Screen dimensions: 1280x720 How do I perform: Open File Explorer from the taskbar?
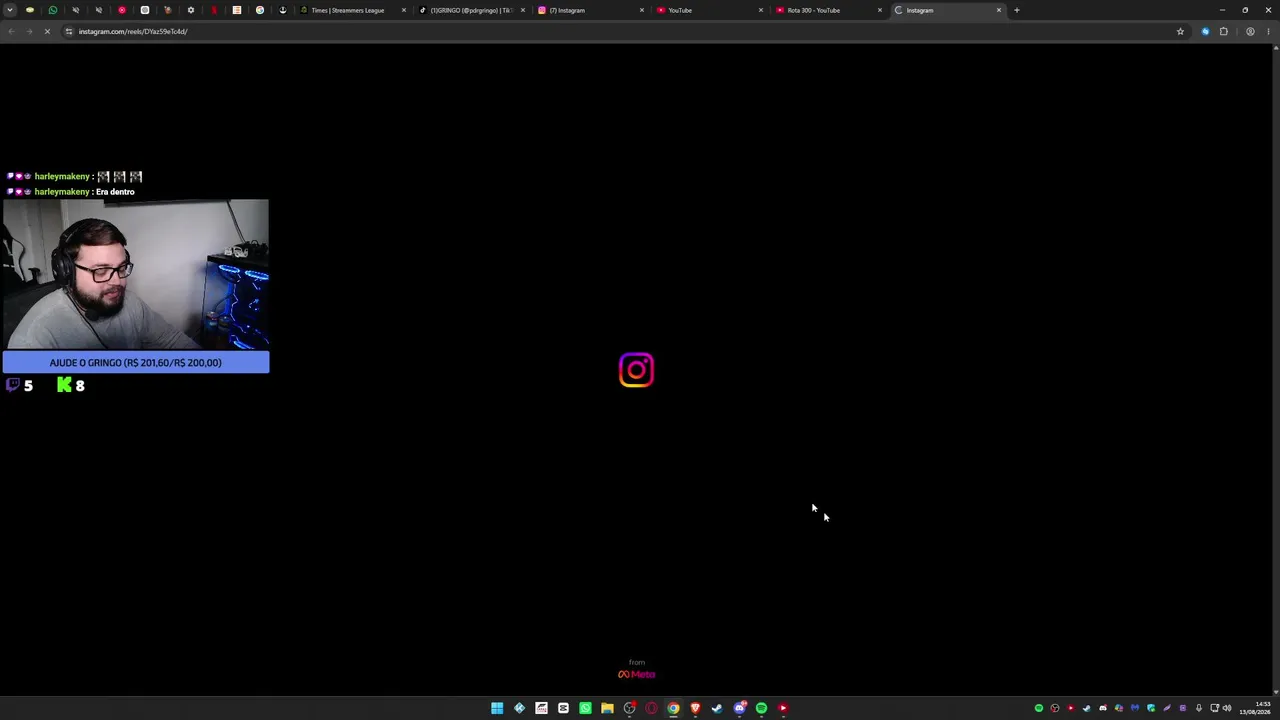coord(607,708)
